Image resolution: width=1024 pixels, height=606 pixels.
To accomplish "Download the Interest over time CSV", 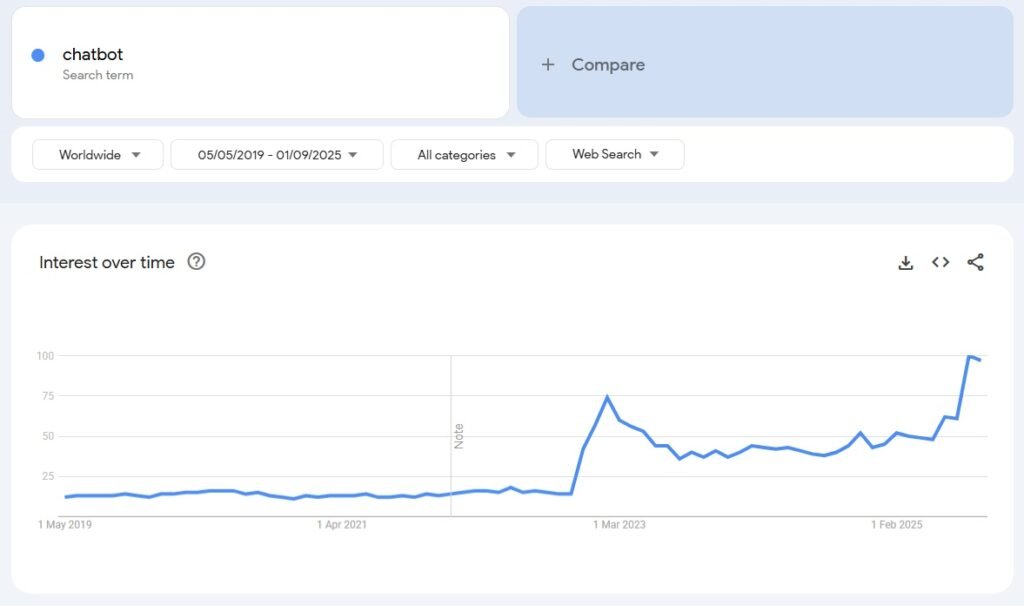I will 905,263.
